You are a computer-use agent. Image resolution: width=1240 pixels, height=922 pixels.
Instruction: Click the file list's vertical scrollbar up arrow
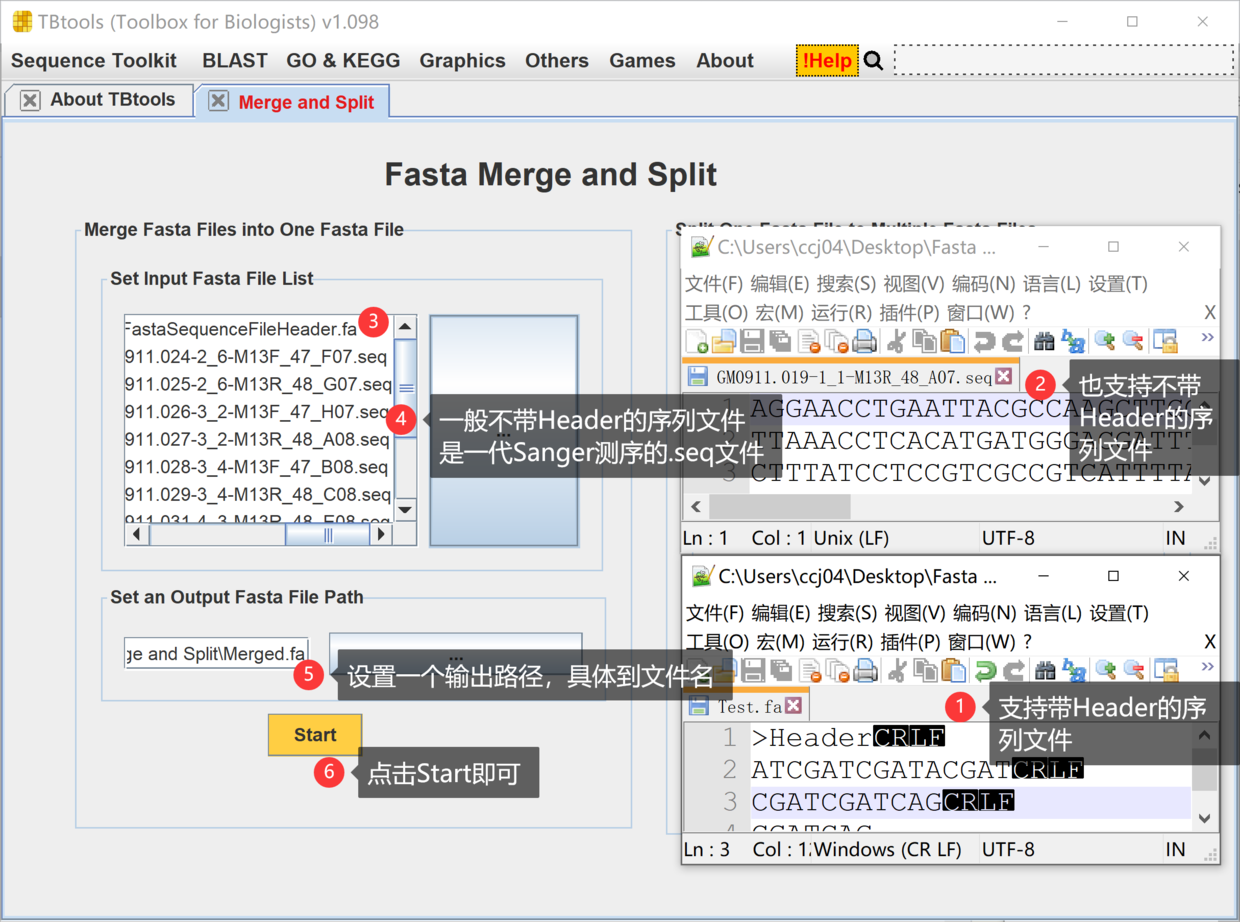[x=405, y=327]
